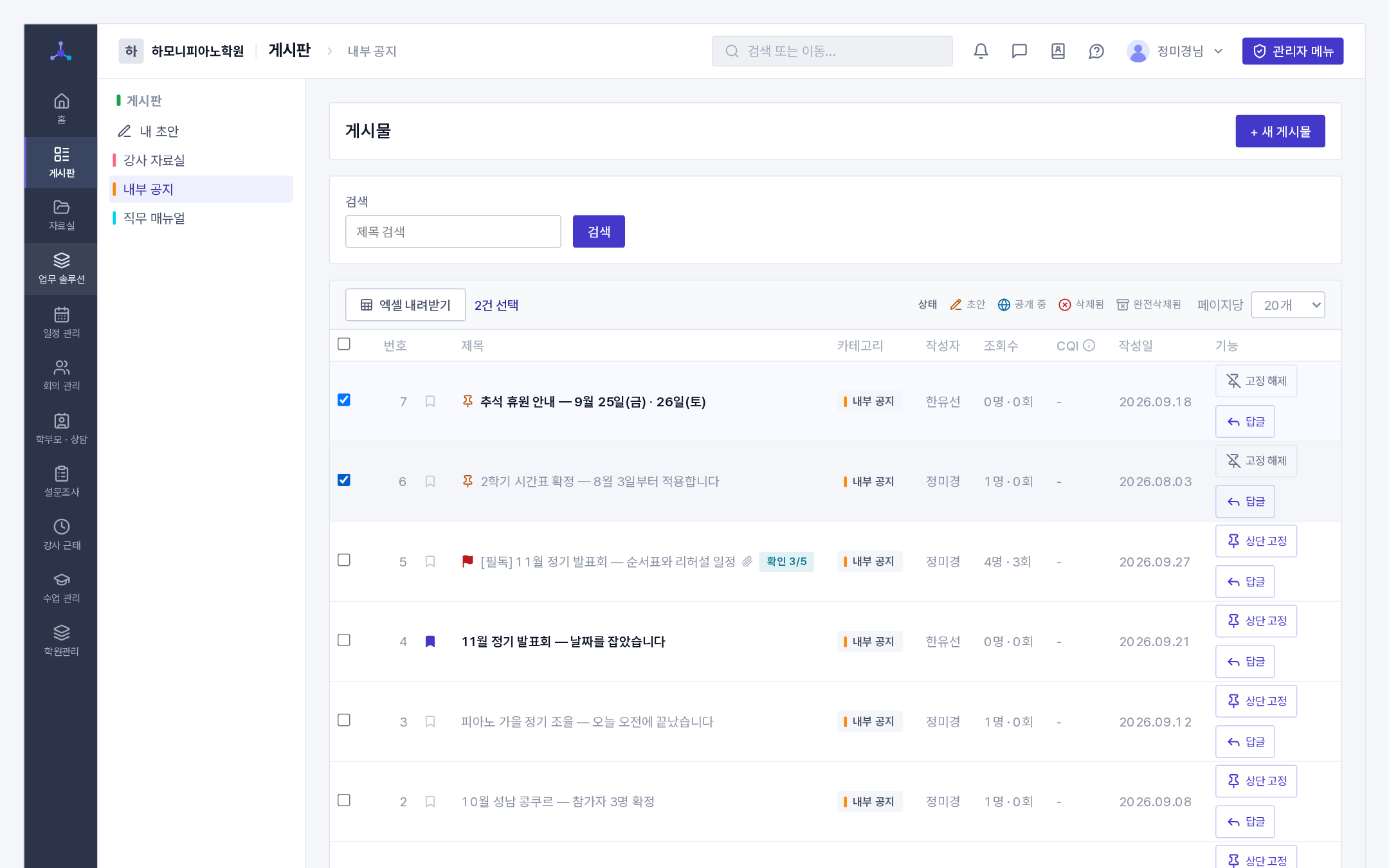The image size is (1389, 868).
Task: Click the 제목 검색 input field
Action: pyautogui.click(x=453, y=231)
